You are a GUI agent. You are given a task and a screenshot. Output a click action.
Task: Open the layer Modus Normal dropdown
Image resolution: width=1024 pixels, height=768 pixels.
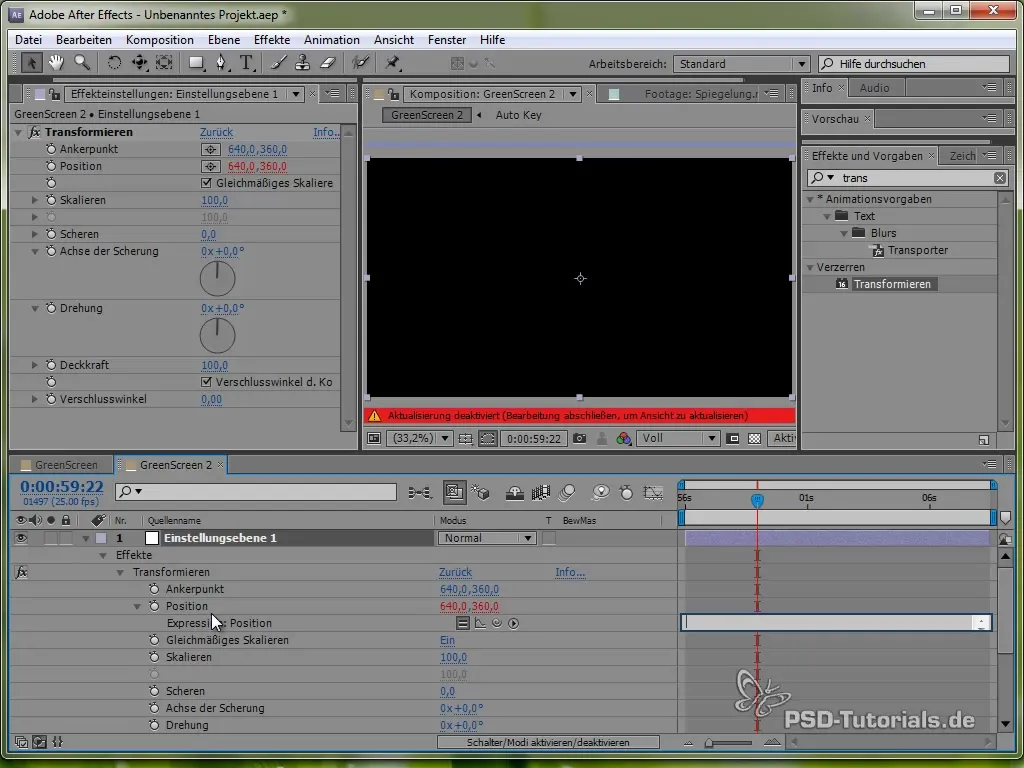(487, 538)
